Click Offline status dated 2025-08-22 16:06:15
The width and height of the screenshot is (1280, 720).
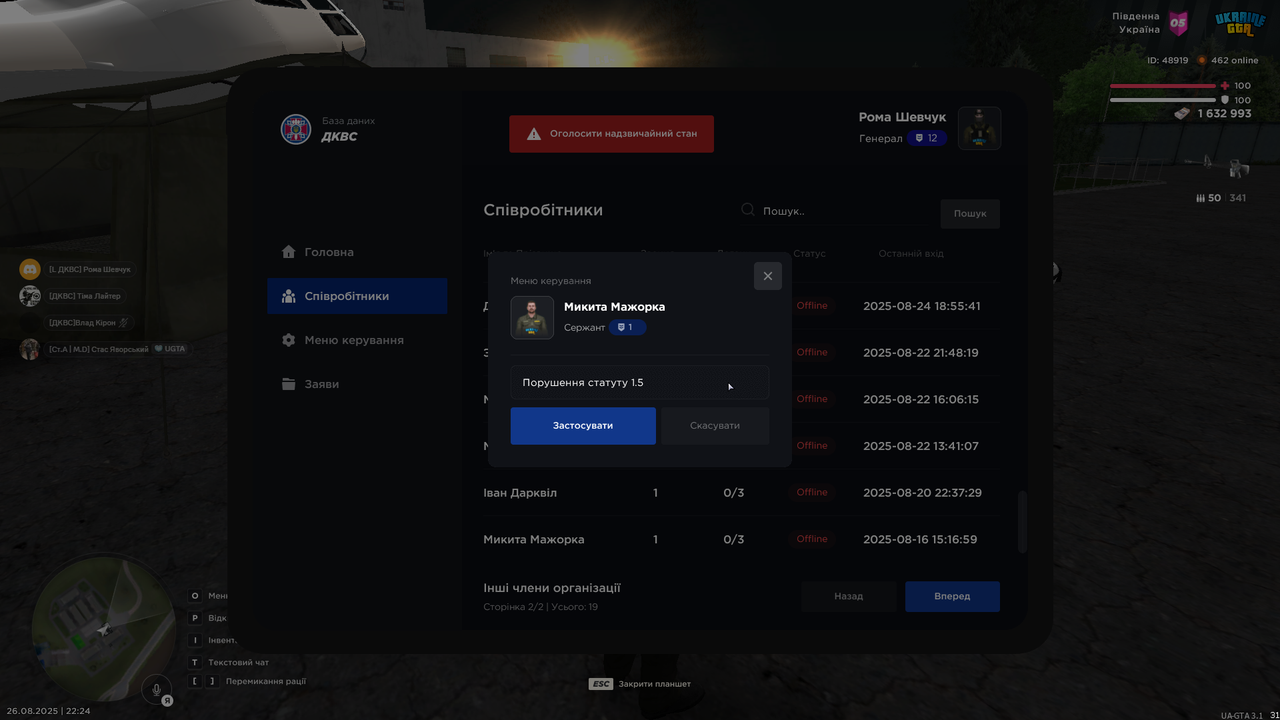tap(812, 399)
